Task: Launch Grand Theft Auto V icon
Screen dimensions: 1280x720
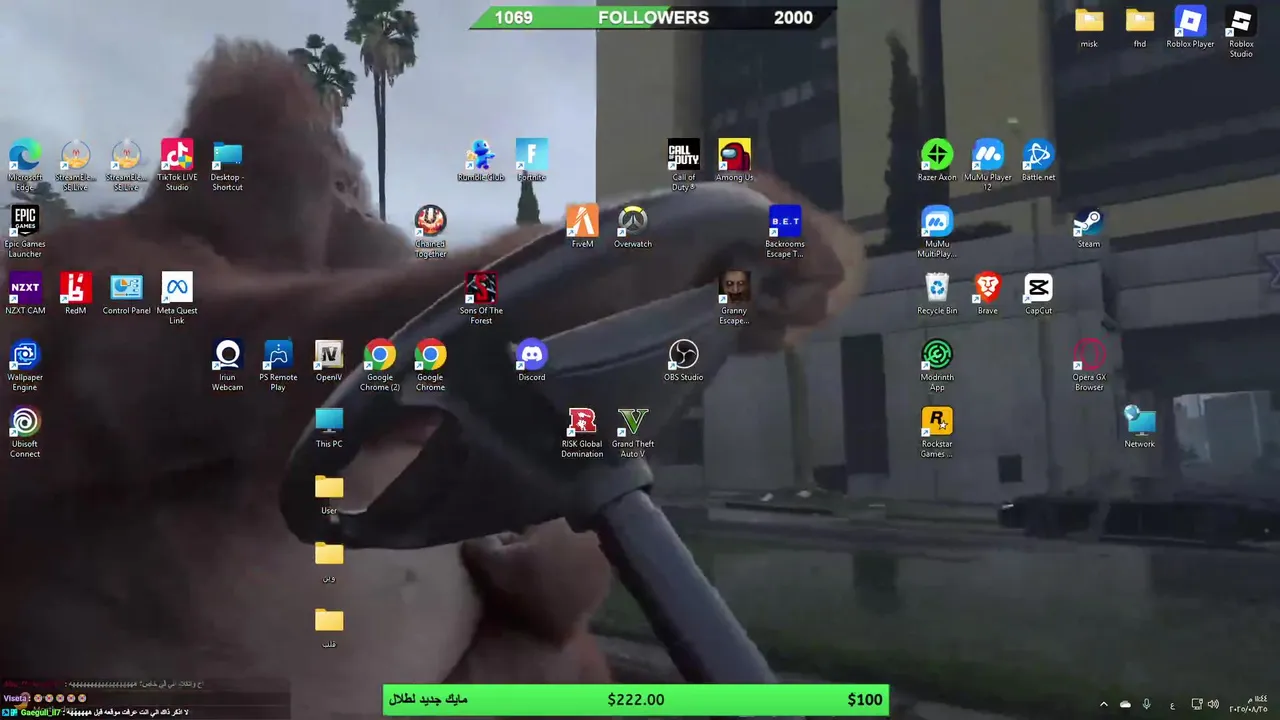Action: [633, 432]
